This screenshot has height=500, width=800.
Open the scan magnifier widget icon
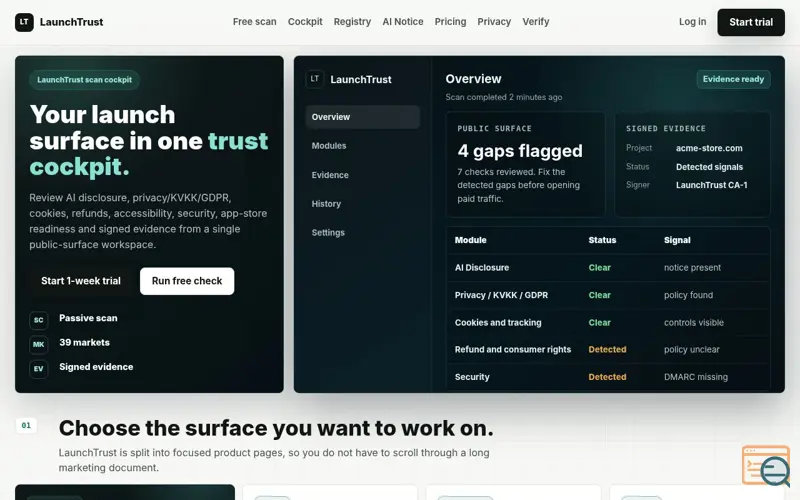[x=766, y=465]
